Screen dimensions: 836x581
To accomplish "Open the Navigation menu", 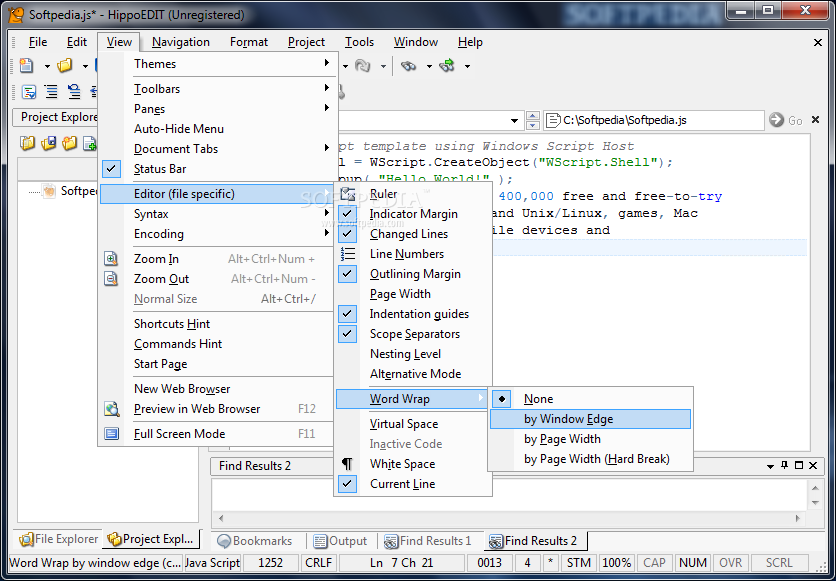I will click(x=181, y=42).
